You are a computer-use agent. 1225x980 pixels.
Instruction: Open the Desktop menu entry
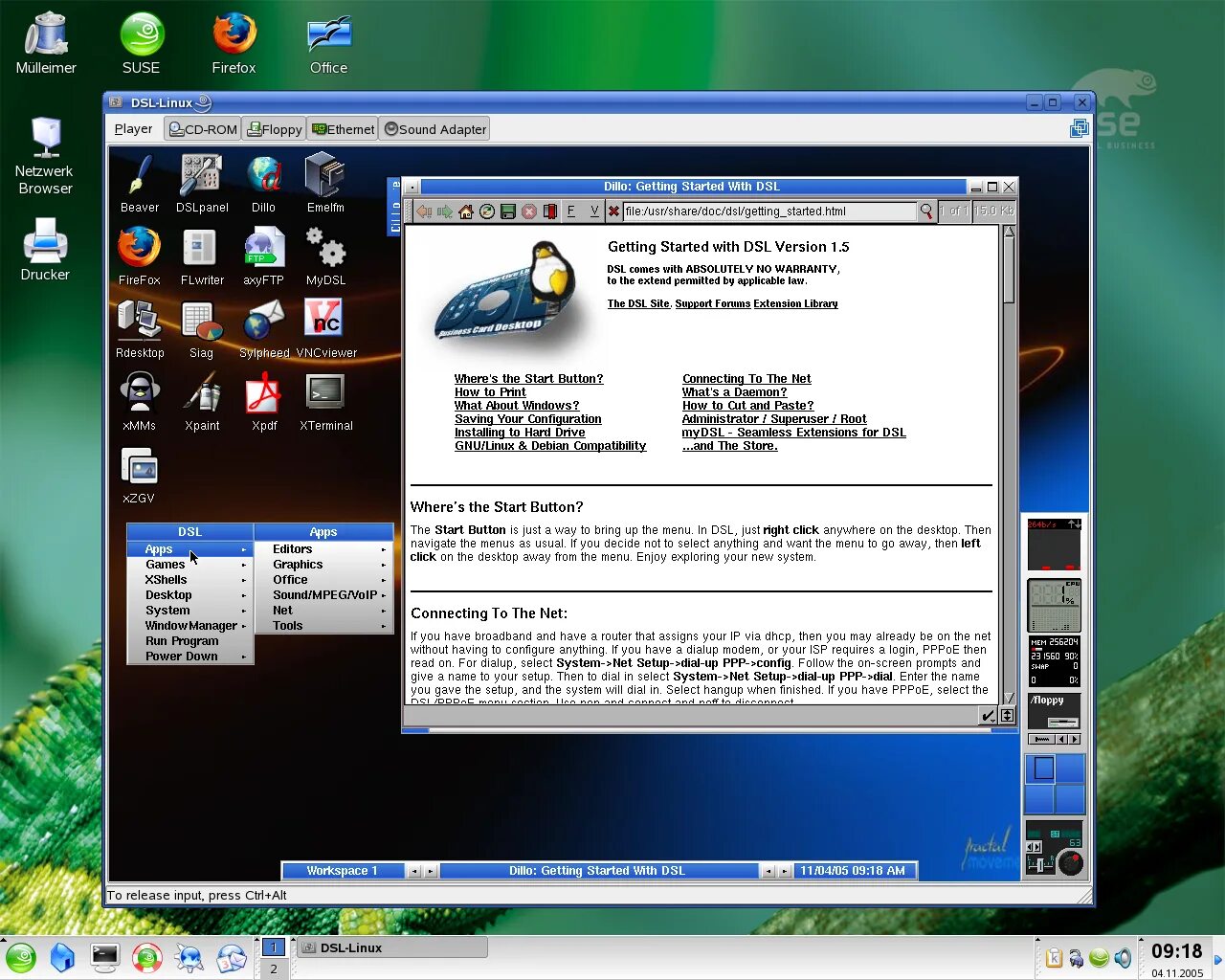(x=189, y=595)
